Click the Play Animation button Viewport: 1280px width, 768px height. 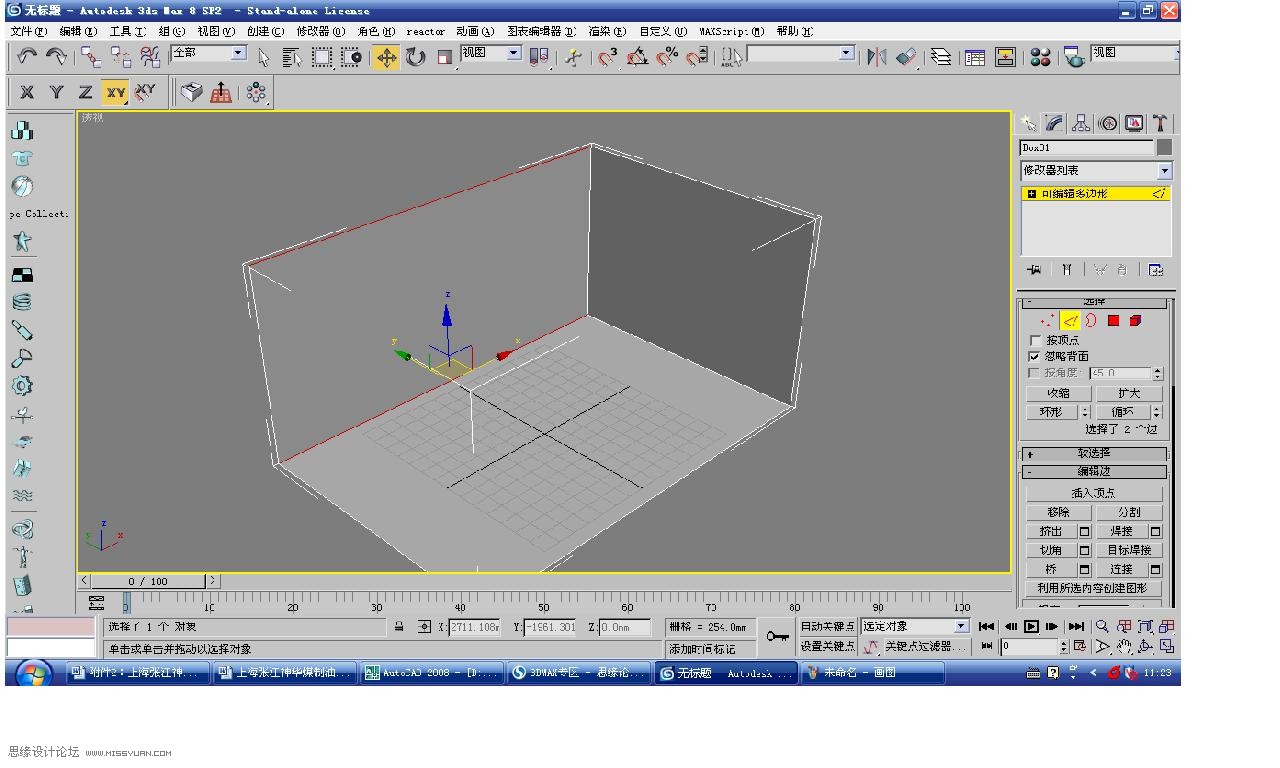pyautogui.click(x=1031, y=627)
